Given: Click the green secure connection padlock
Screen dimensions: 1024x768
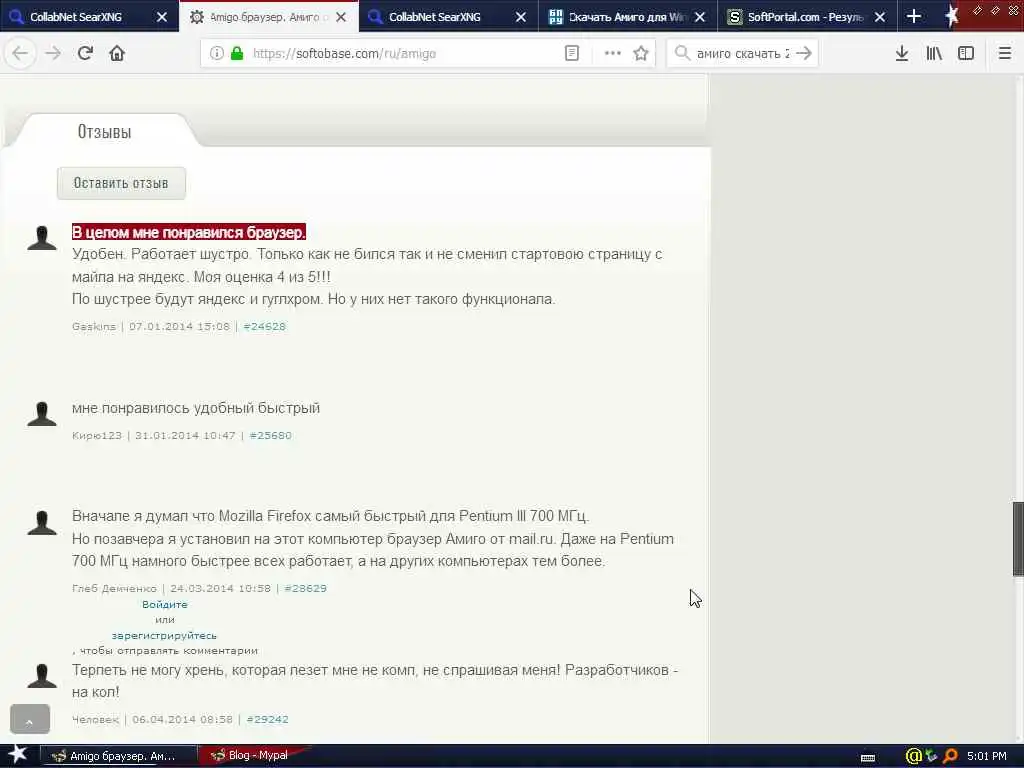Looking at the screenshot, I should pos(237,54).
